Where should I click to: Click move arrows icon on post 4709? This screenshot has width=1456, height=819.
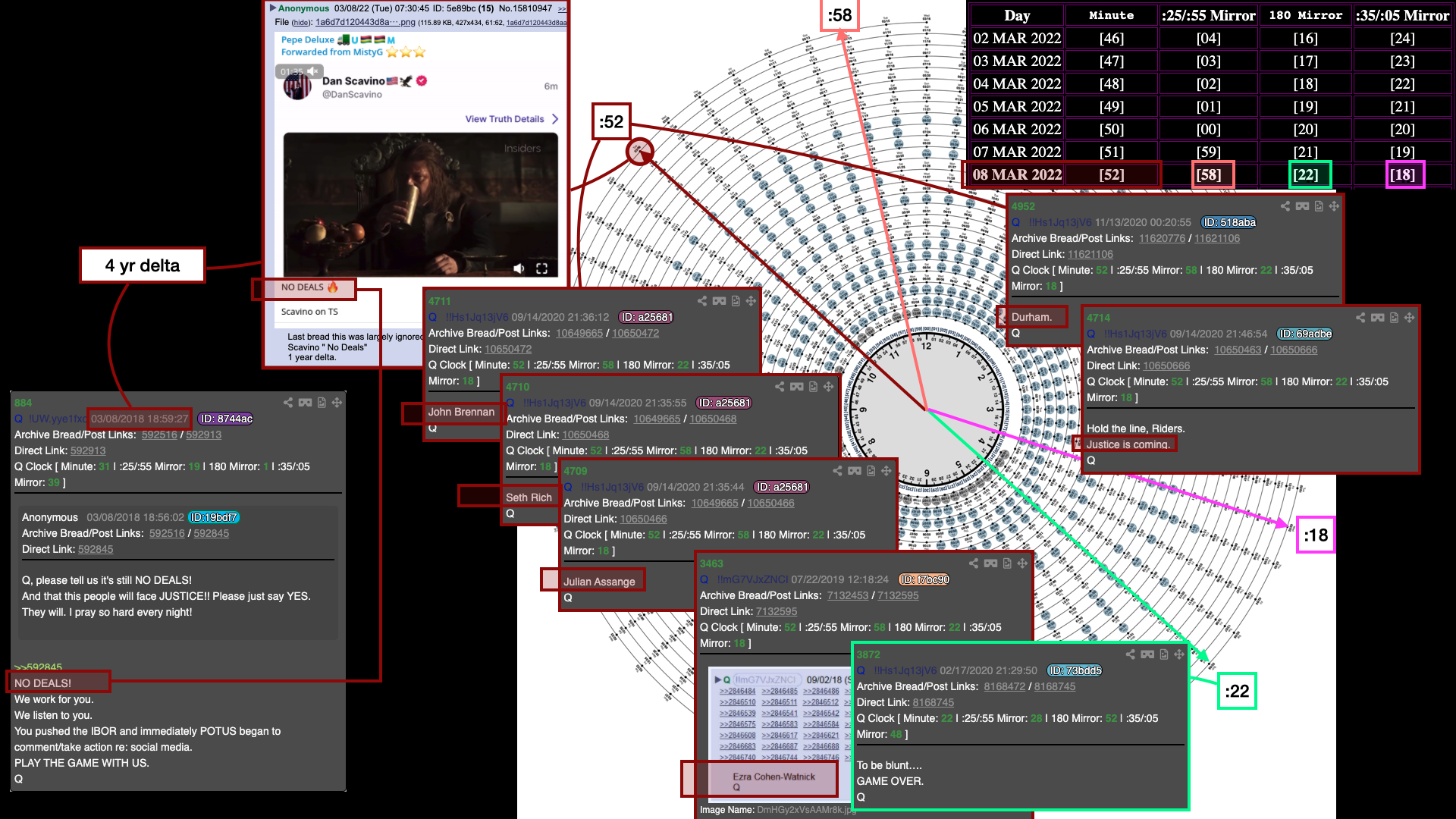[x=886, y=471]
